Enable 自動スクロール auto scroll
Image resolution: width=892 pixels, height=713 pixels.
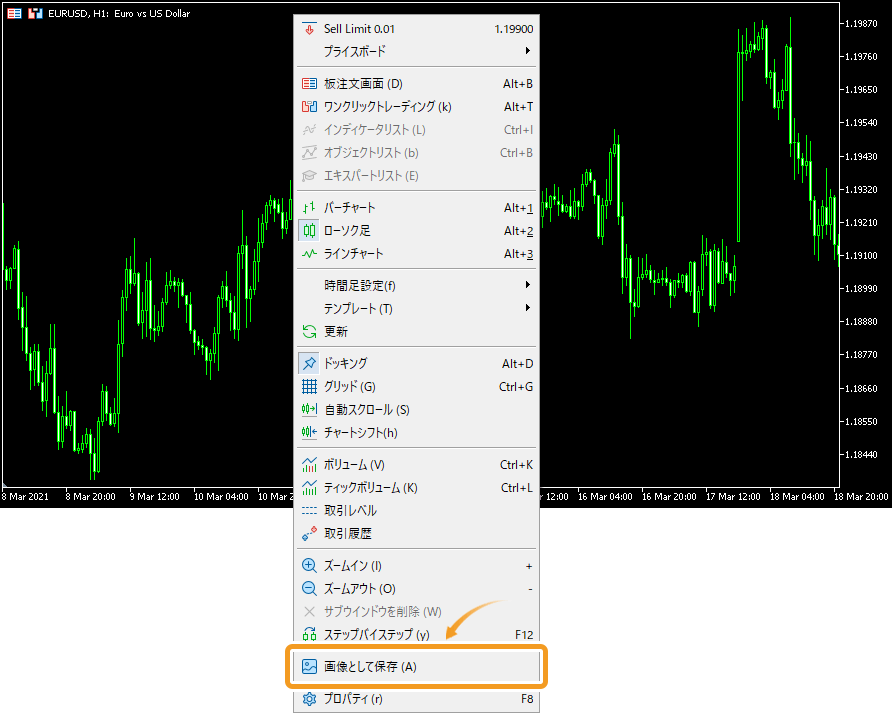tap(416, 410)
